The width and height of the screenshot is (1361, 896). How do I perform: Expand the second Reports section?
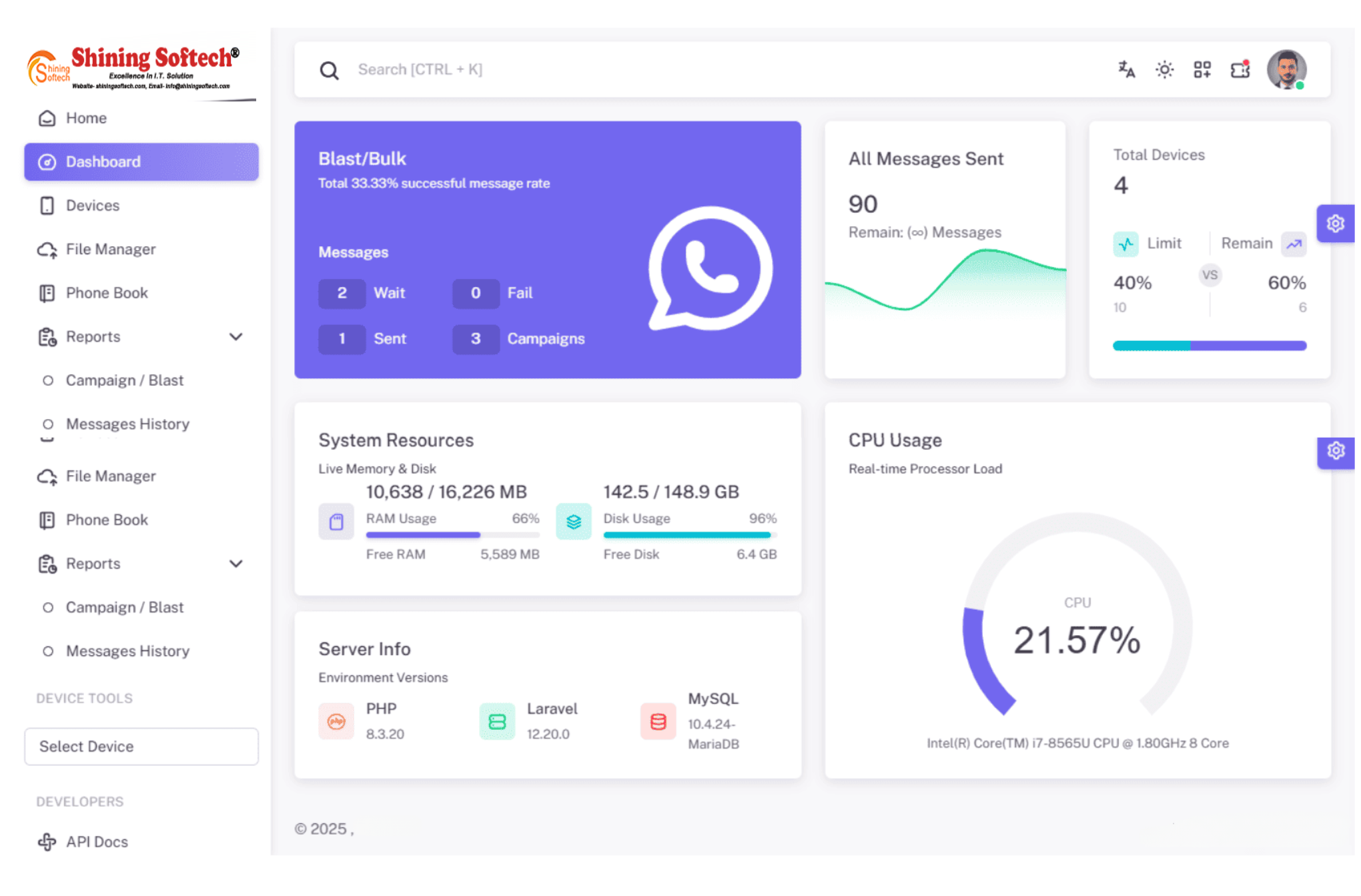[236, 564]
